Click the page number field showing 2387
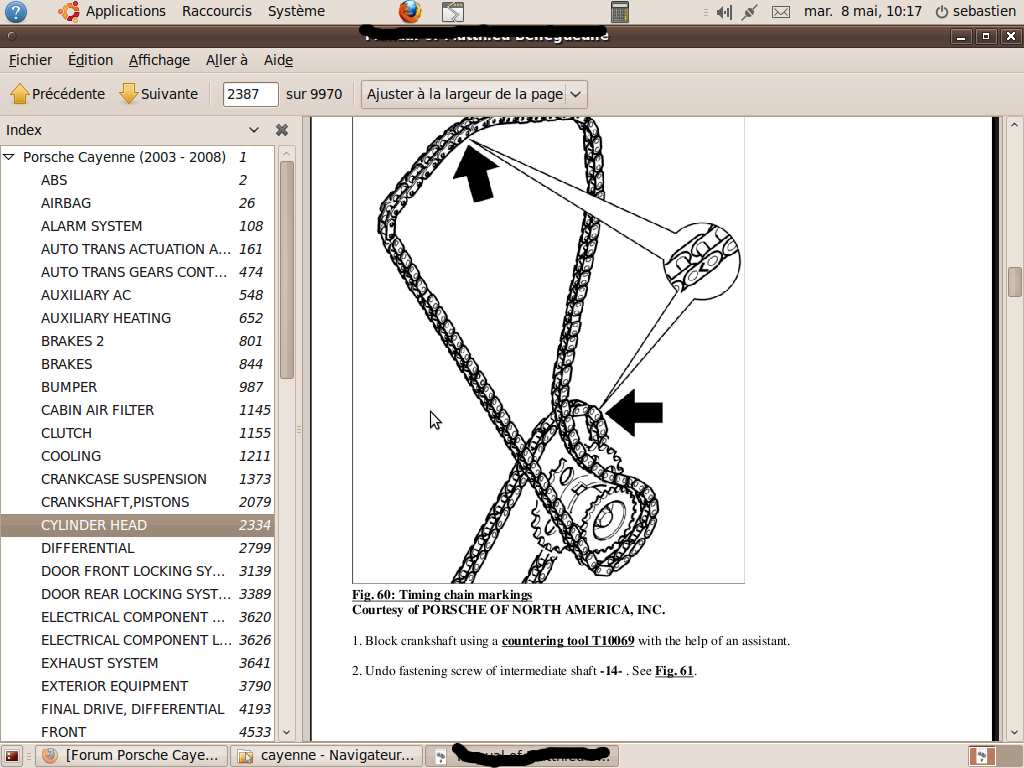 250,94
